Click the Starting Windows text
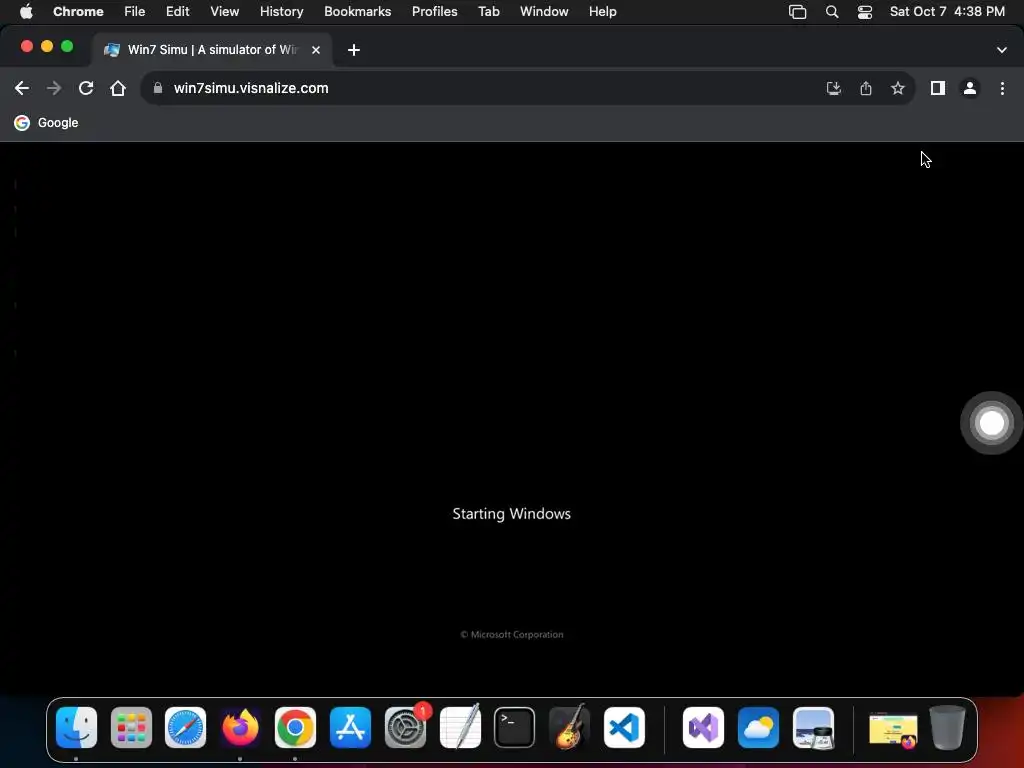The height and width of the screenshot is (768, 1024). [x=511, y=514]
